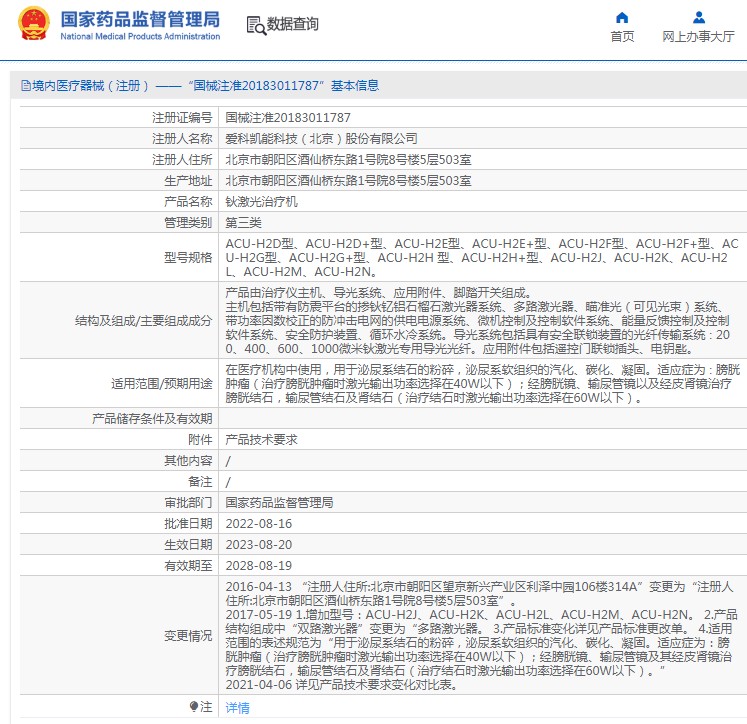Click the 备注 label
This screenshot has width=747, height=724.
point(200,482)
